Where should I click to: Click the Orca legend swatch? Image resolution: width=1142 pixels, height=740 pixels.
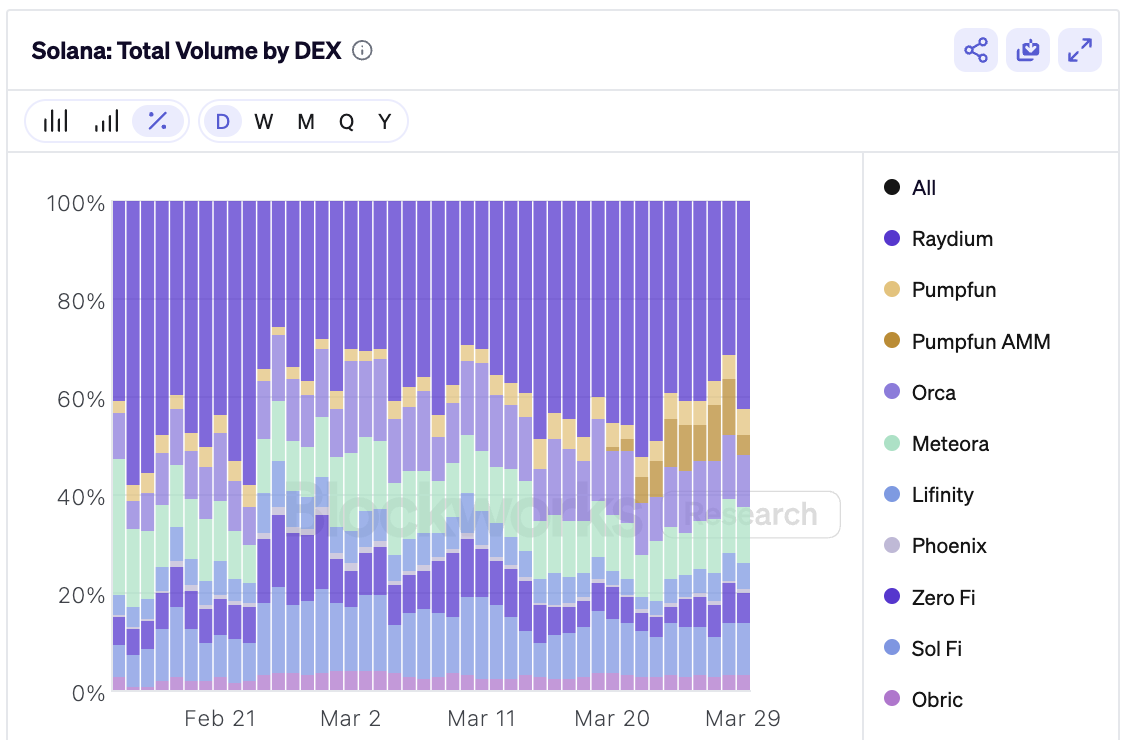(890, 392)
